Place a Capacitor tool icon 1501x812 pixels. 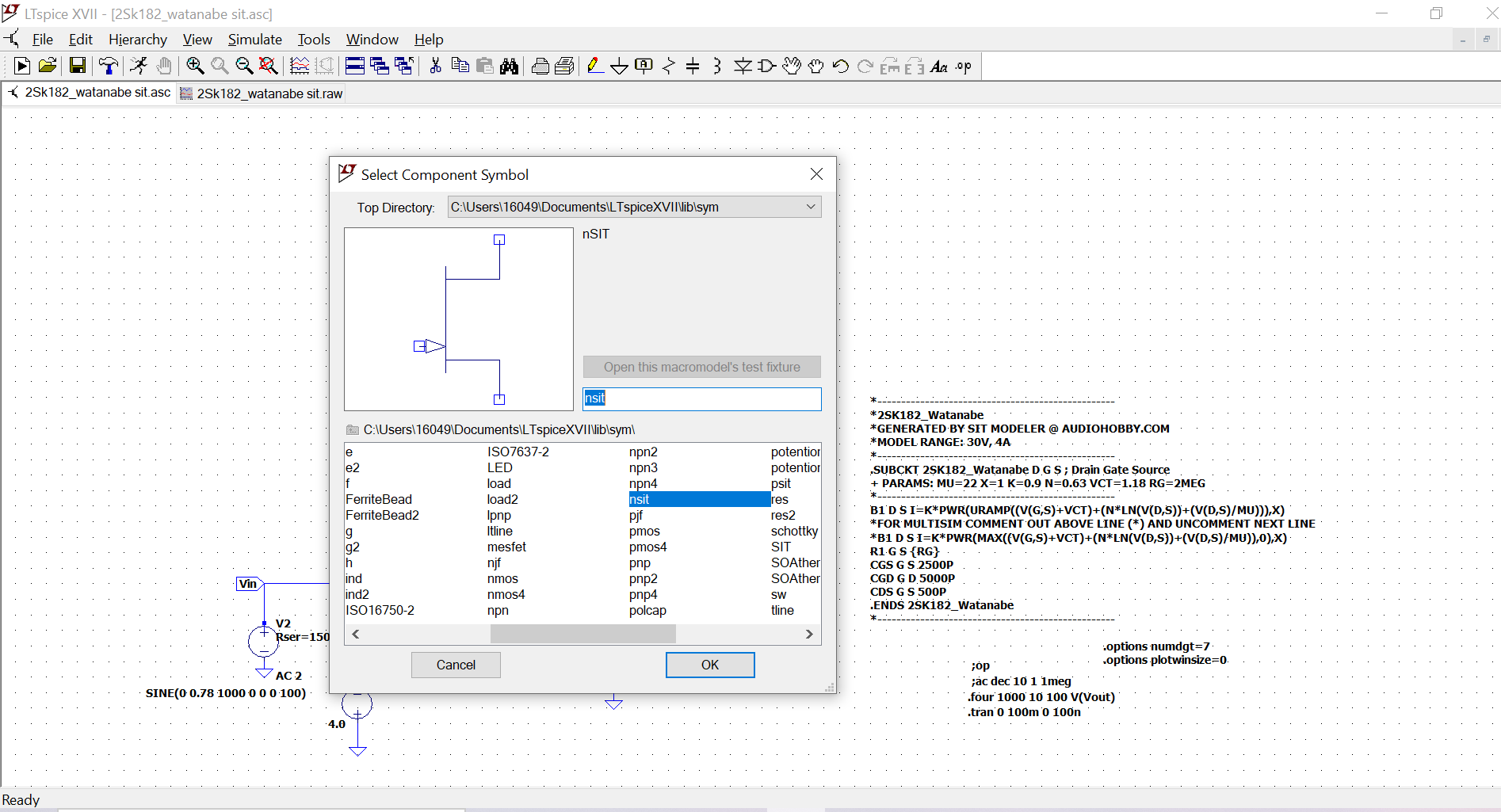(693, 67)
